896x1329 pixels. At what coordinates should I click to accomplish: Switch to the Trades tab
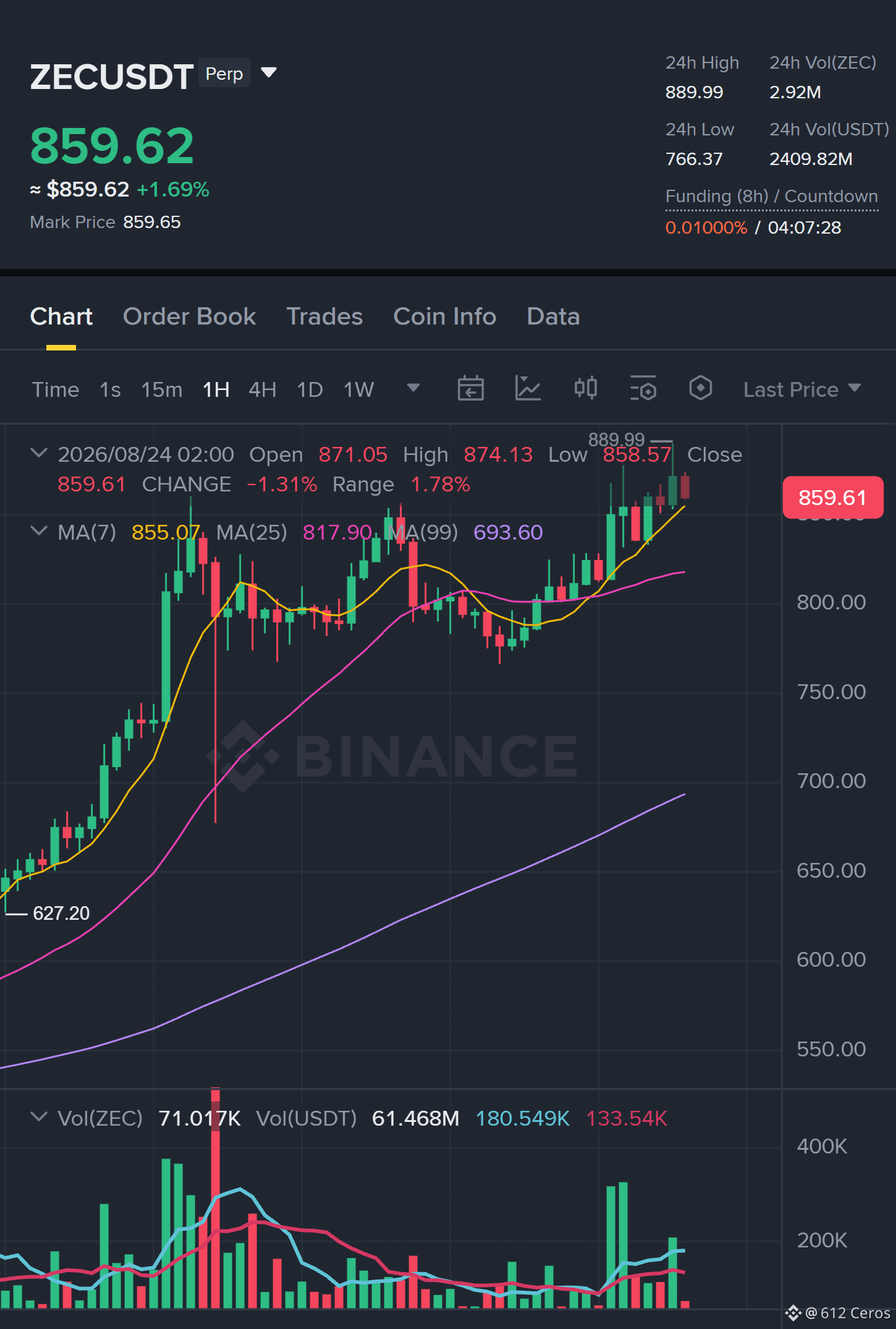(324, 316)
